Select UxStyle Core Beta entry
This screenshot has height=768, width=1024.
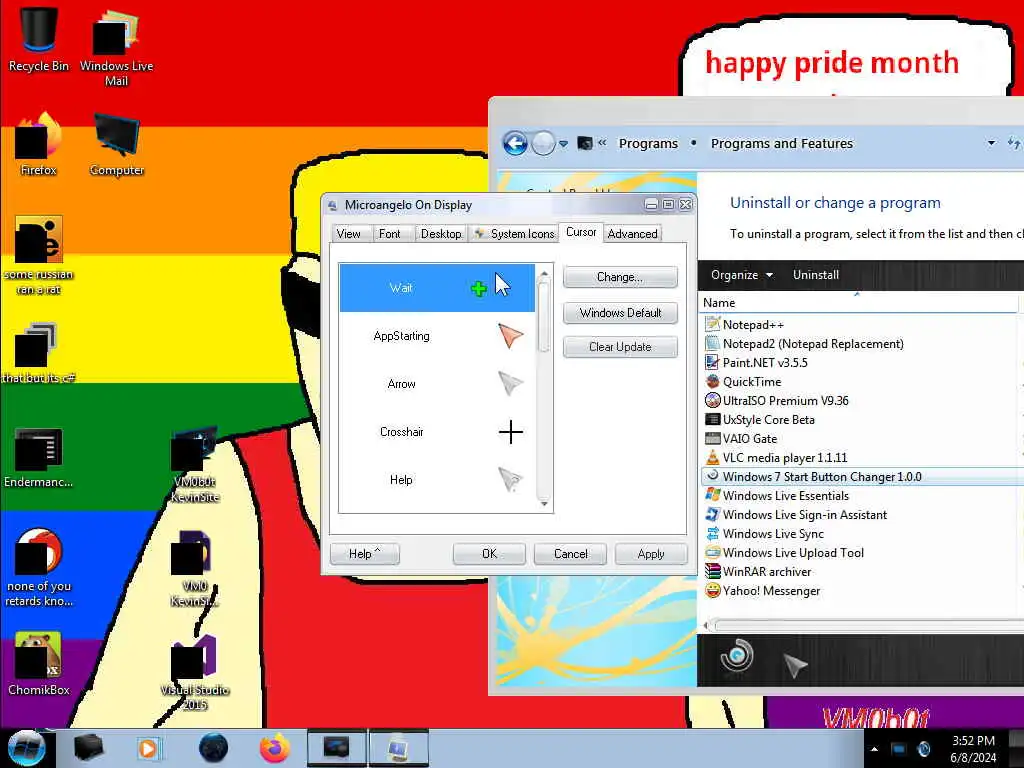click(x=769, y=419)
